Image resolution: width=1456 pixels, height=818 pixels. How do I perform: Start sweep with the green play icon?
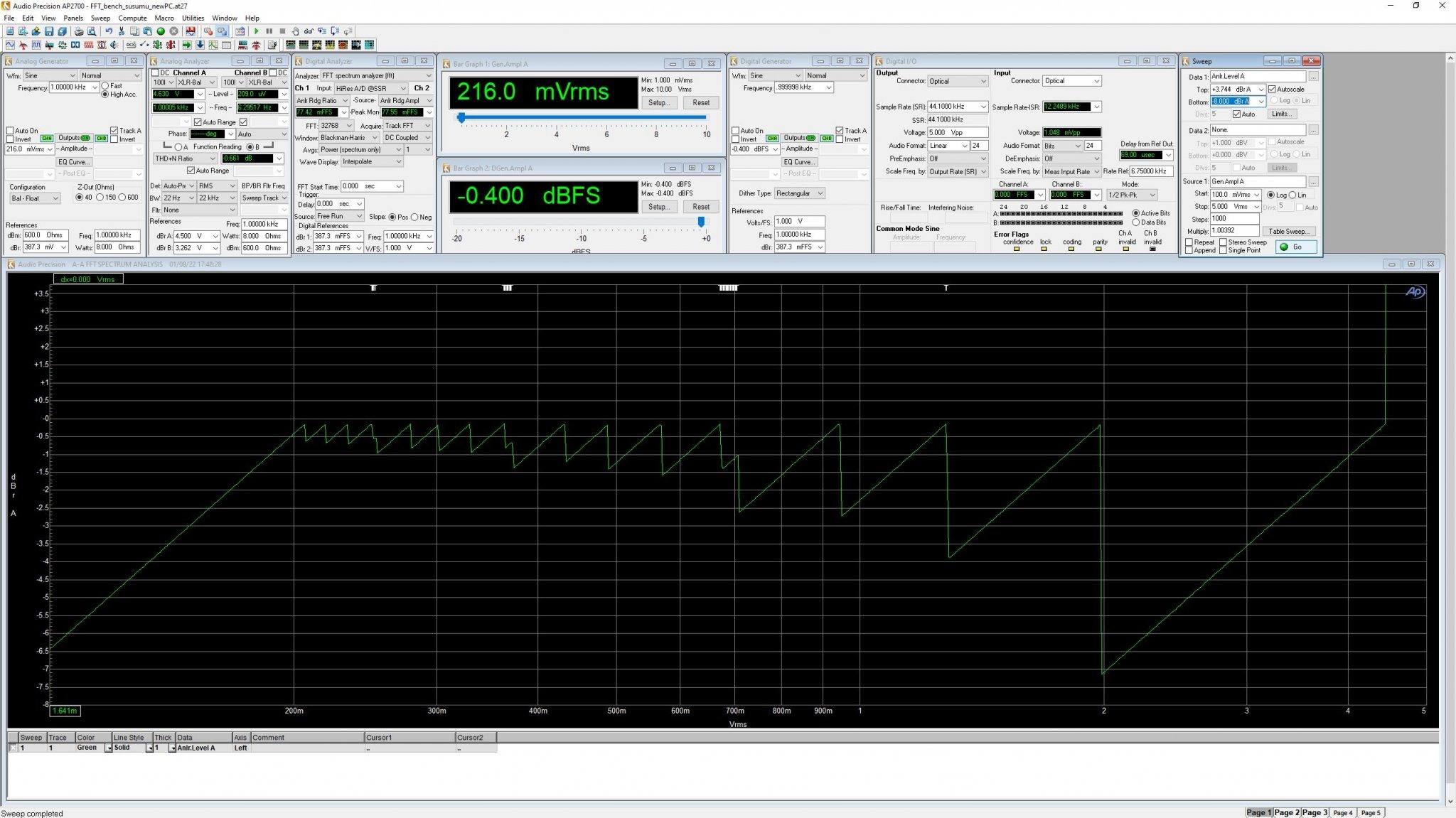256,31
